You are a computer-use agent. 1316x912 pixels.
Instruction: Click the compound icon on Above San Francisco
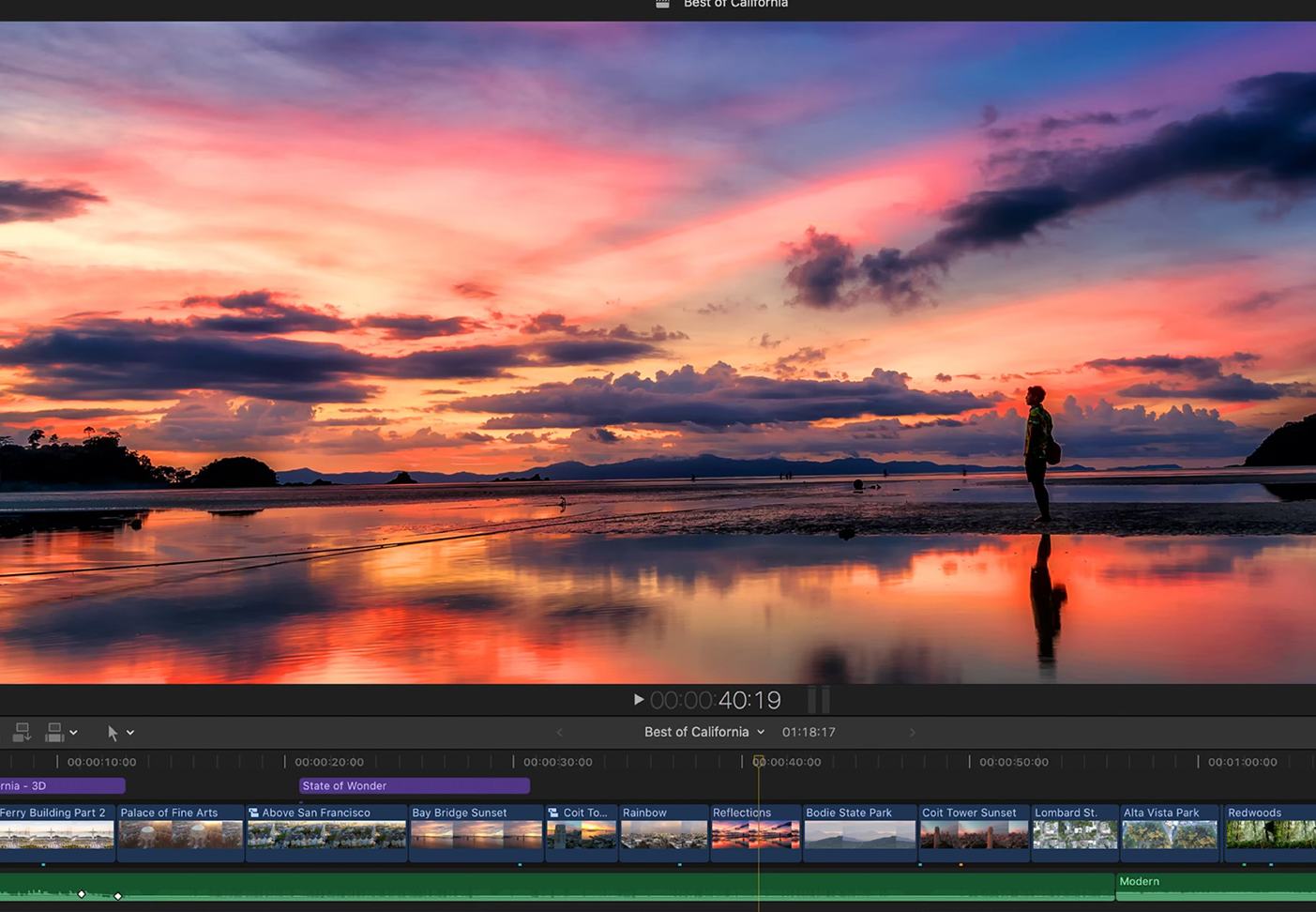[x=253, y=813]
